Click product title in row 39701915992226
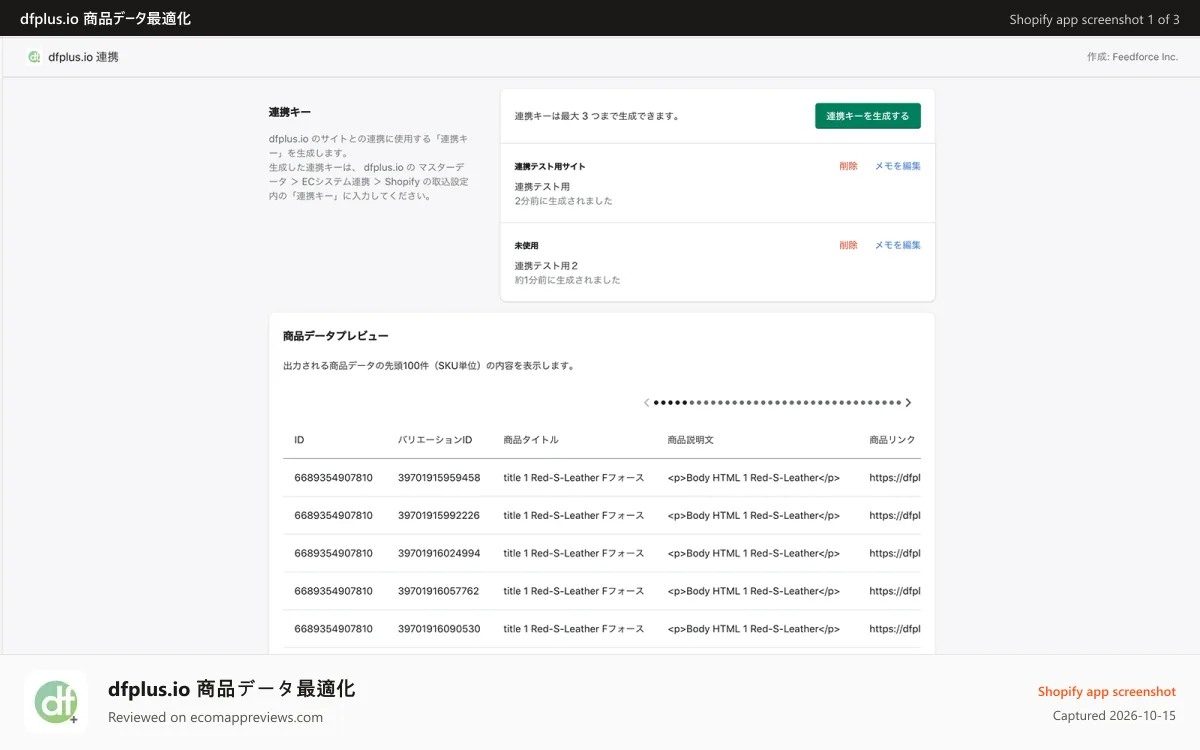 coord(574,516)
